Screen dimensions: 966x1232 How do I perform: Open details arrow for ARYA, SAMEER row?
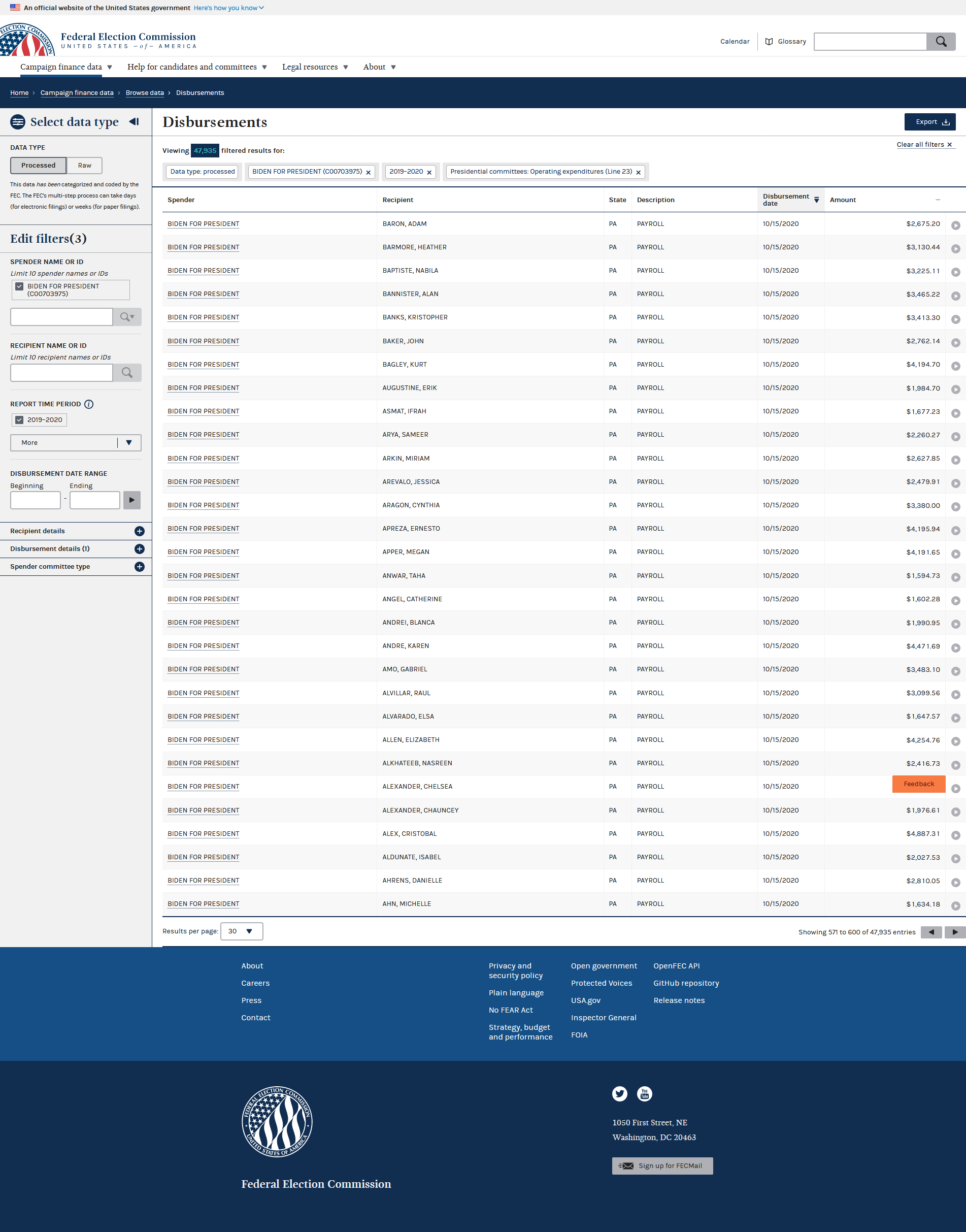[x=955, y=437]
